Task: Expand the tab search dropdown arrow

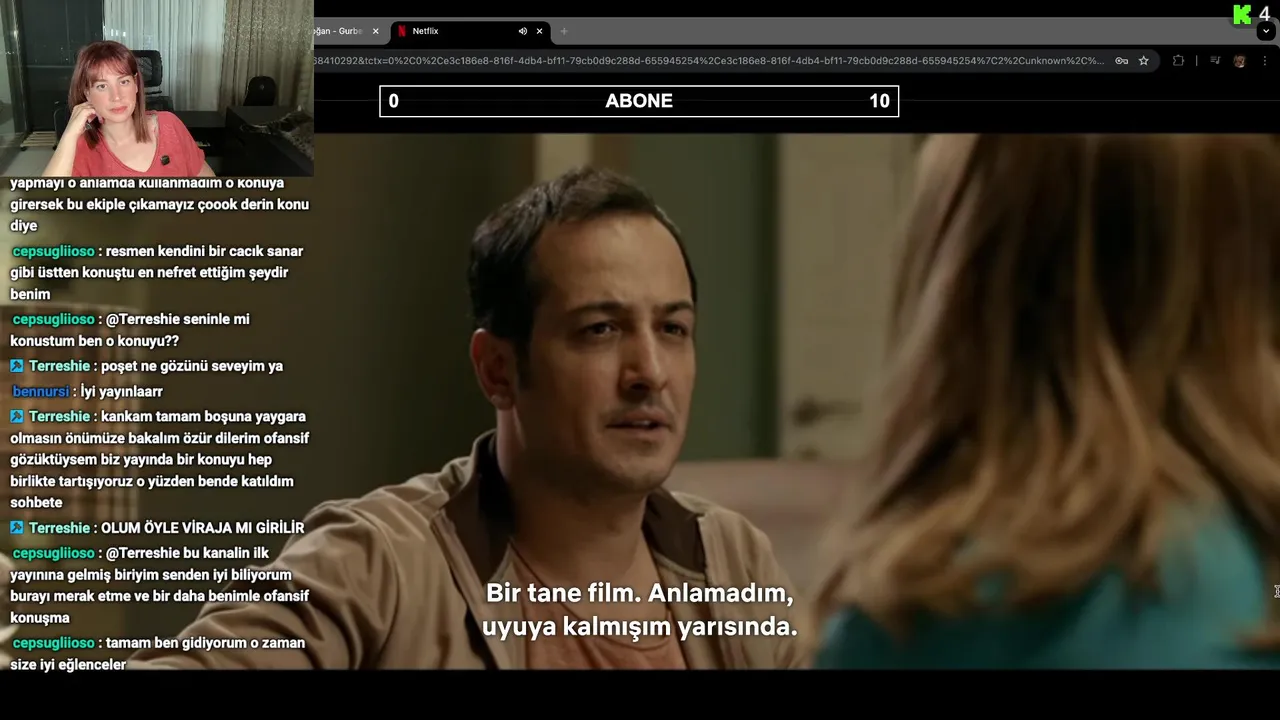Action: [1267, 31]
